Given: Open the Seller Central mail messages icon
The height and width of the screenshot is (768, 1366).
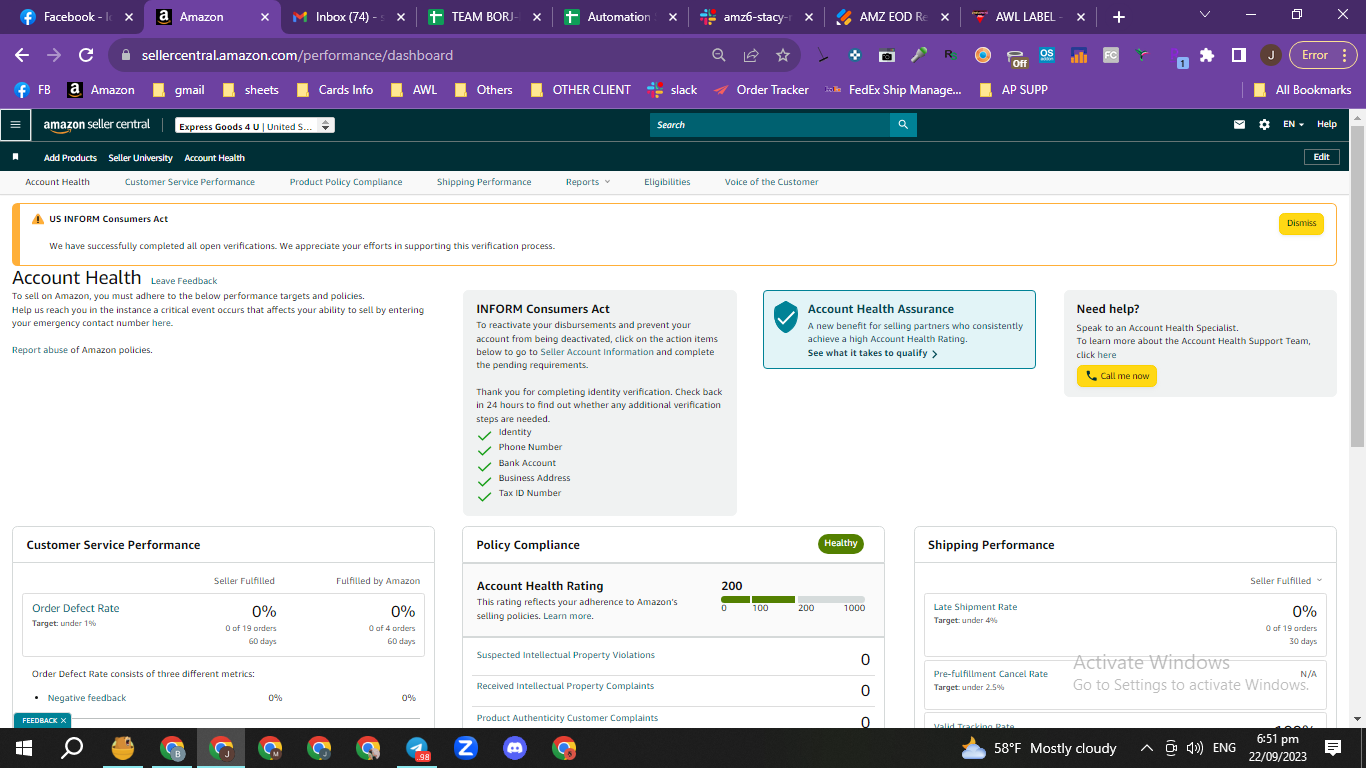Looking at the screenshot, I should pos(1240,125).
